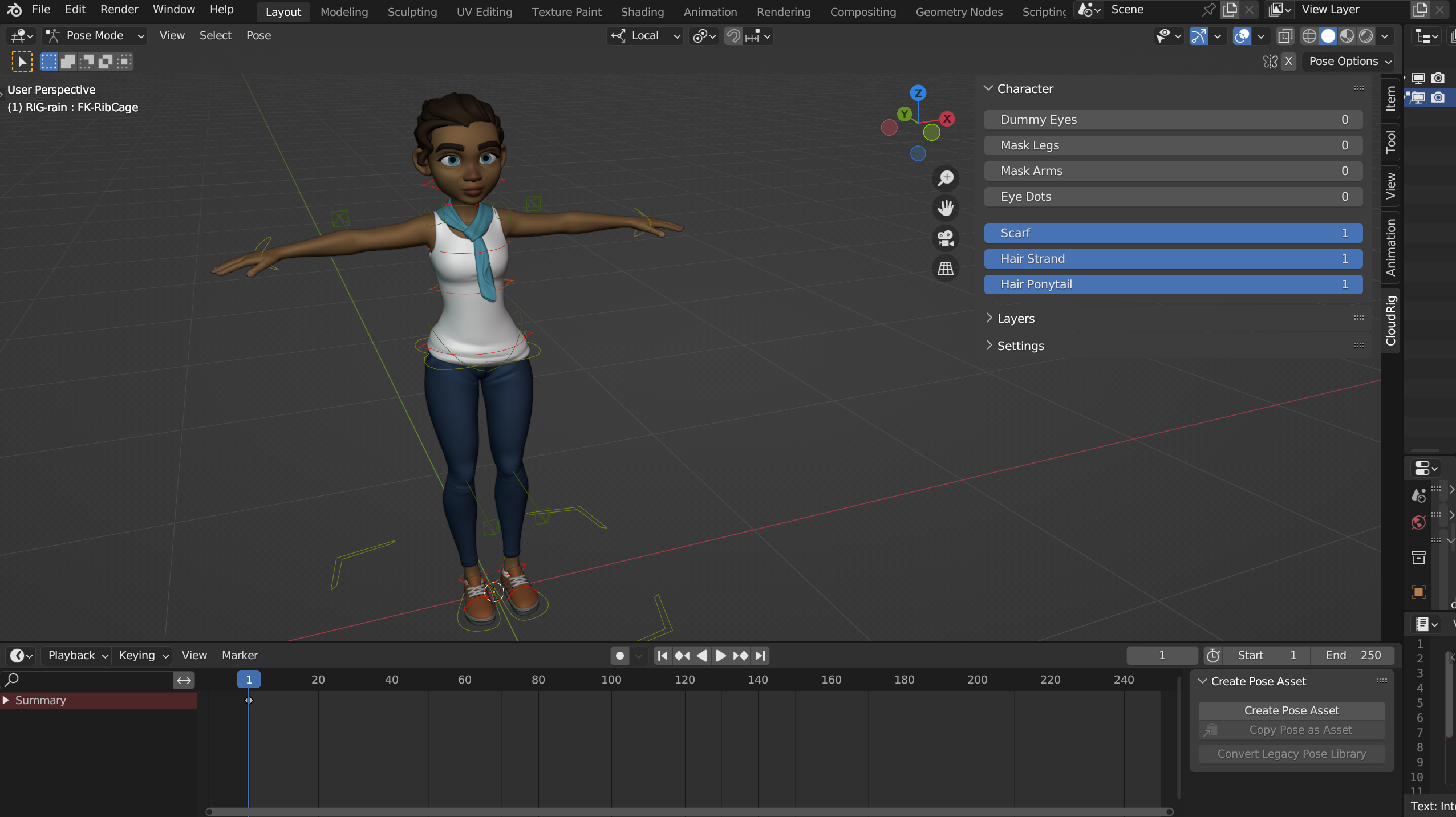Viewport: 1456px width, 817px height.
Task: Open the Local transform orientation dropdown
Action: tap(645, 36)
